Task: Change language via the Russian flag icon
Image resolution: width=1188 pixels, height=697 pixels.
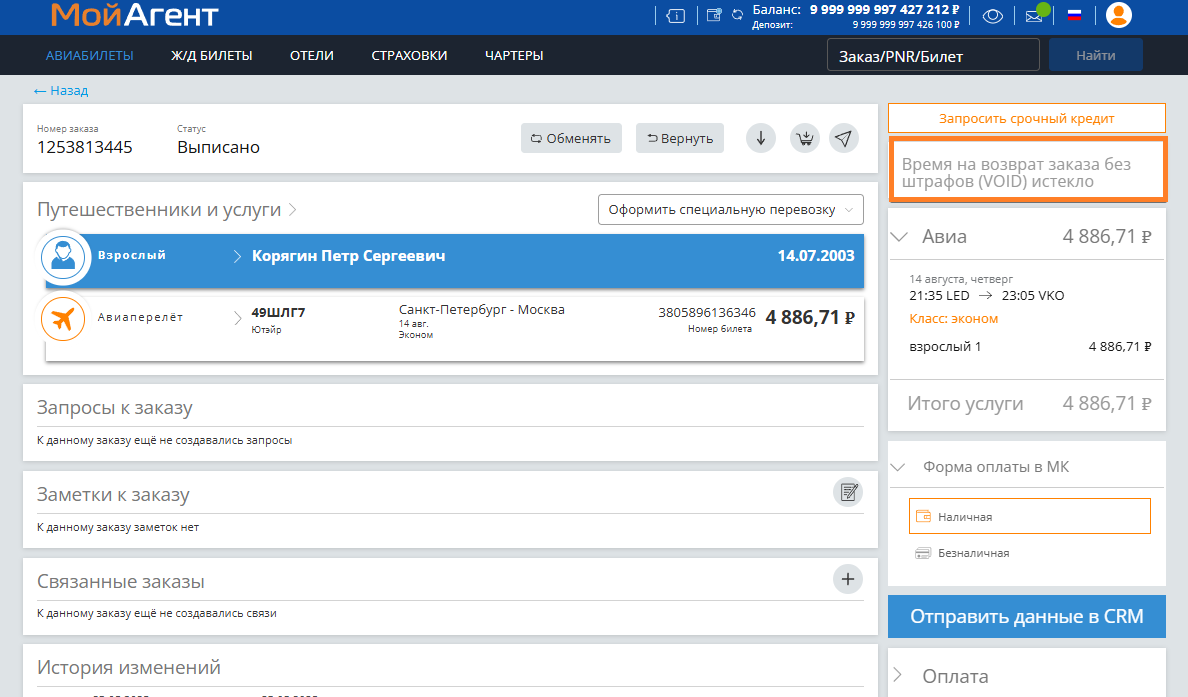Action: (1074, 14)
